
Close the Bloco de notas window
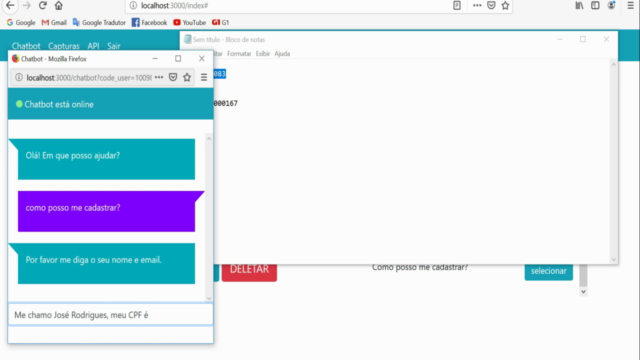pos(606,39)
